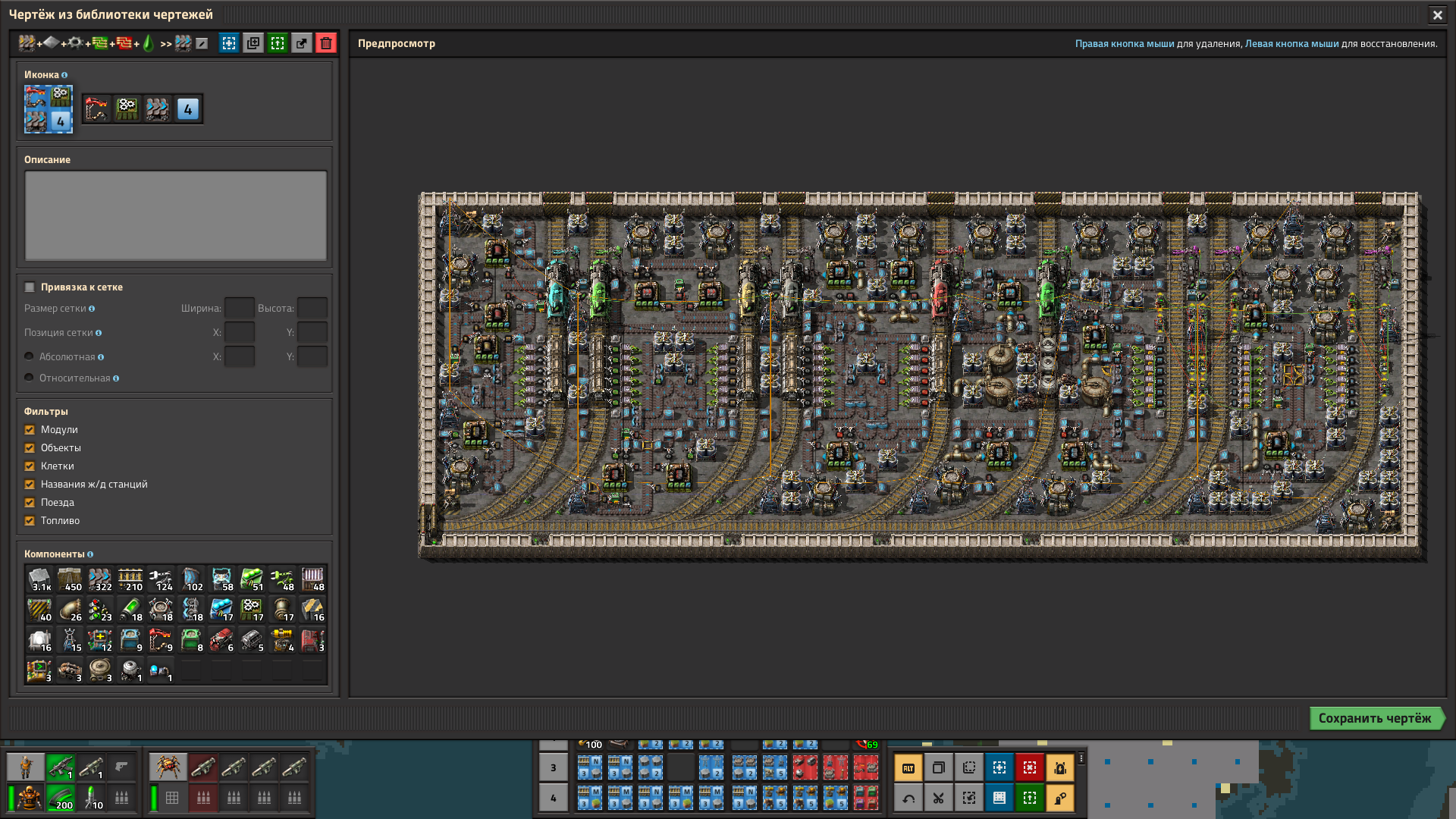Click the gray create copy button
This screenshot has height=819, width=1456.
[253, 43]
